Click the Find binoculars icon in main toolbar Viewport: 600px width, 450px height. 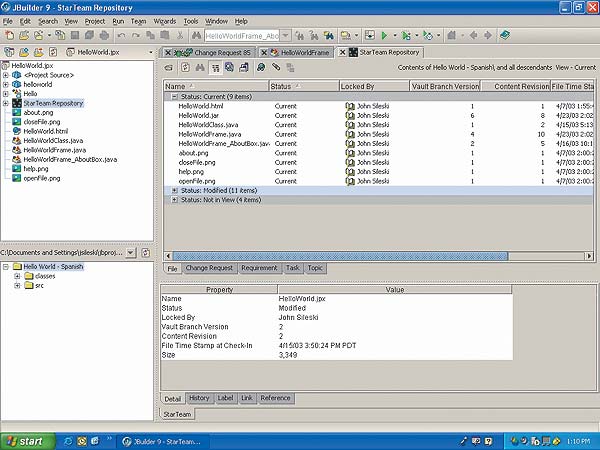click(196, 36)
